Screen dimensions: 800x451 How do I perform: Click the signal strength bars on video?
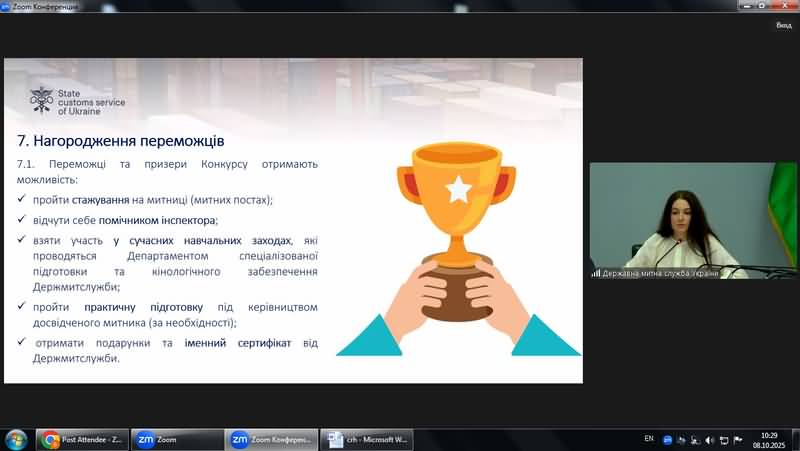click(596, 273)
